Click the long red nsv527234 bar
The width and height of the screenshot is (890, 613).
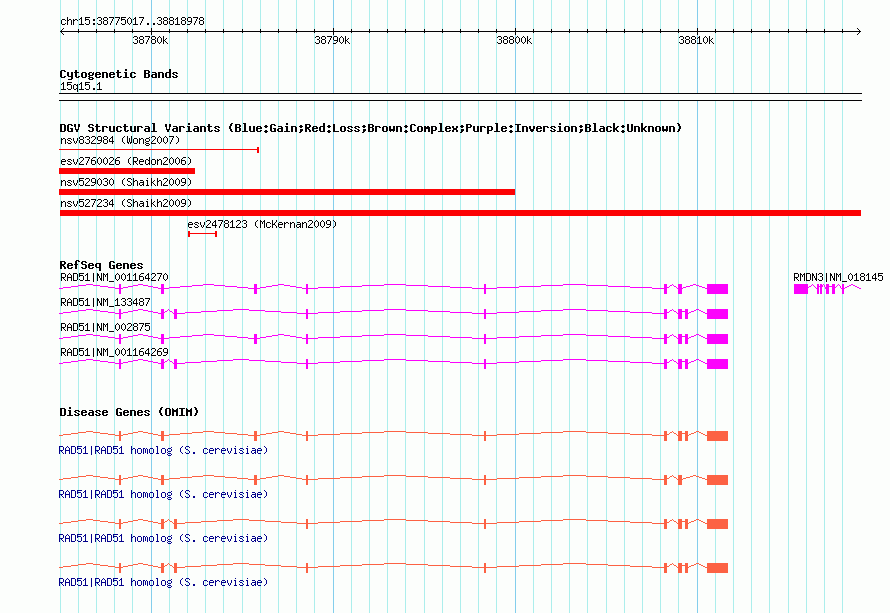(460, 213)
